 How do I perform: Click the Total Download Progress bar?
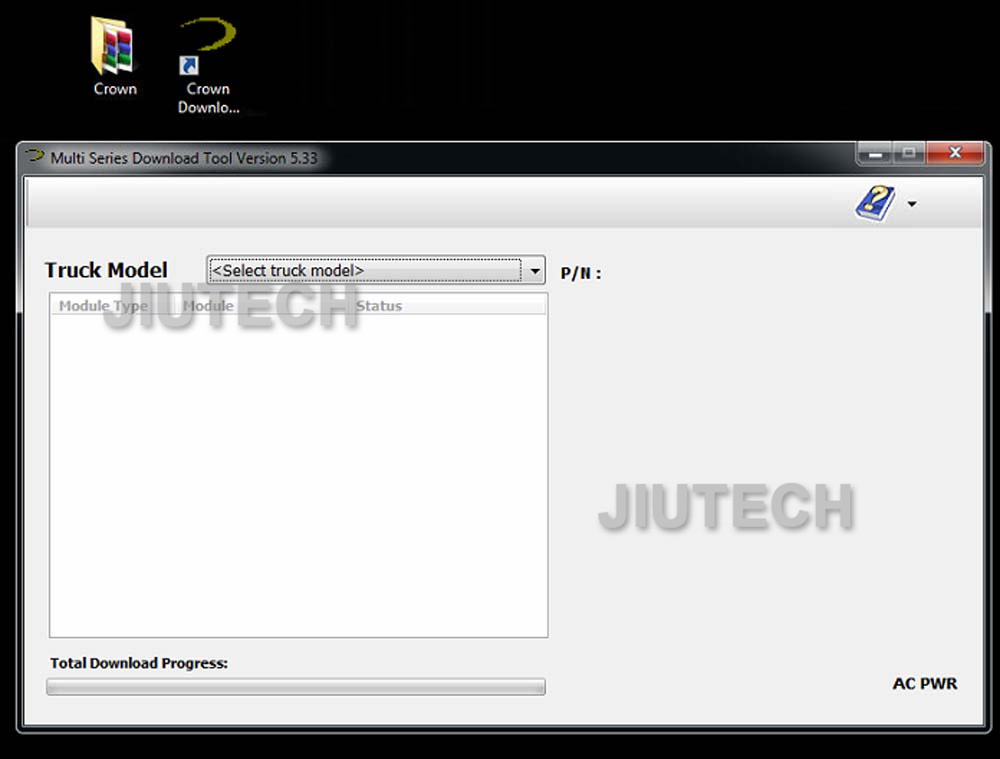296,687
